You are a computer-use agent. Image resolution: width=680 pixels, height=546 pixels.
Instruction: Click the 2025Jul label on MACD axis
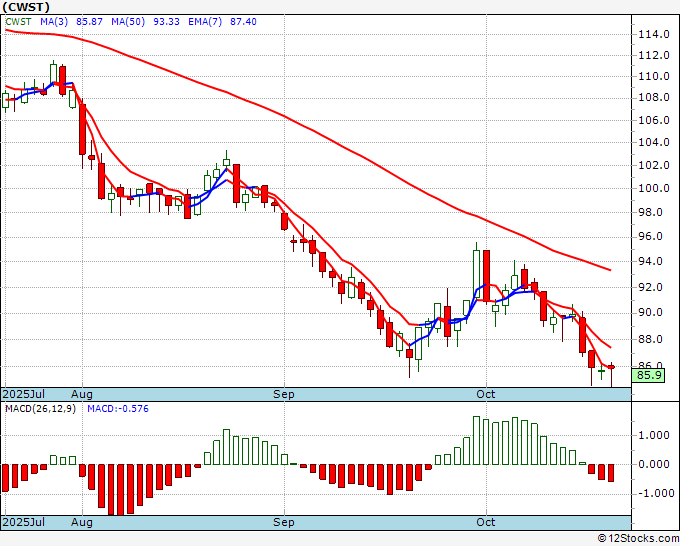[x=23, y=522]
